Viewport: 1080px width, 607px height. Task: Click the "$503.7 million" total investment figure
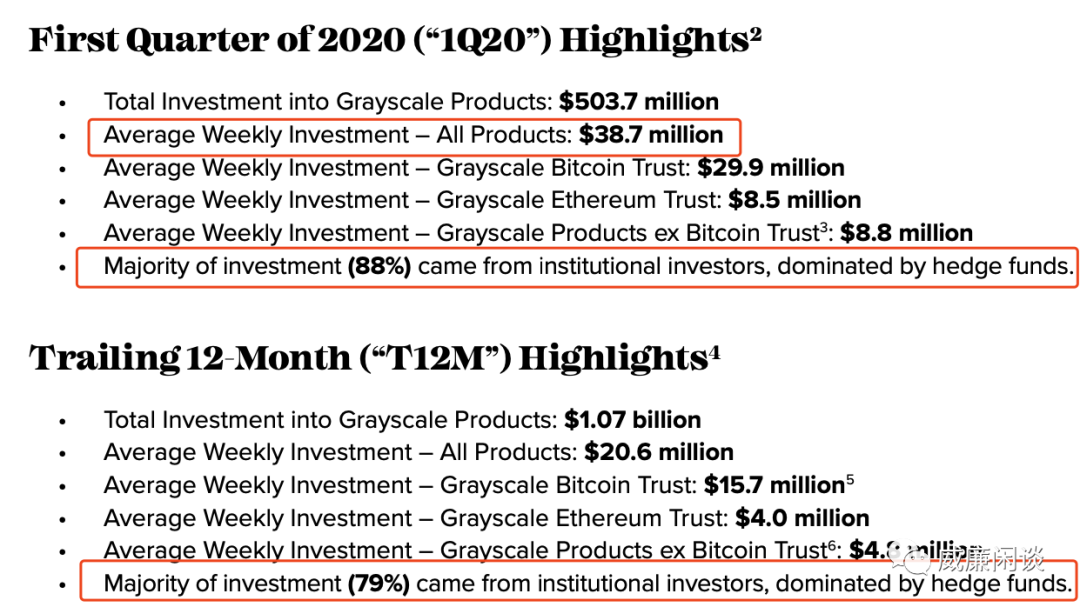pyautogui.click(x=639, y=102)
